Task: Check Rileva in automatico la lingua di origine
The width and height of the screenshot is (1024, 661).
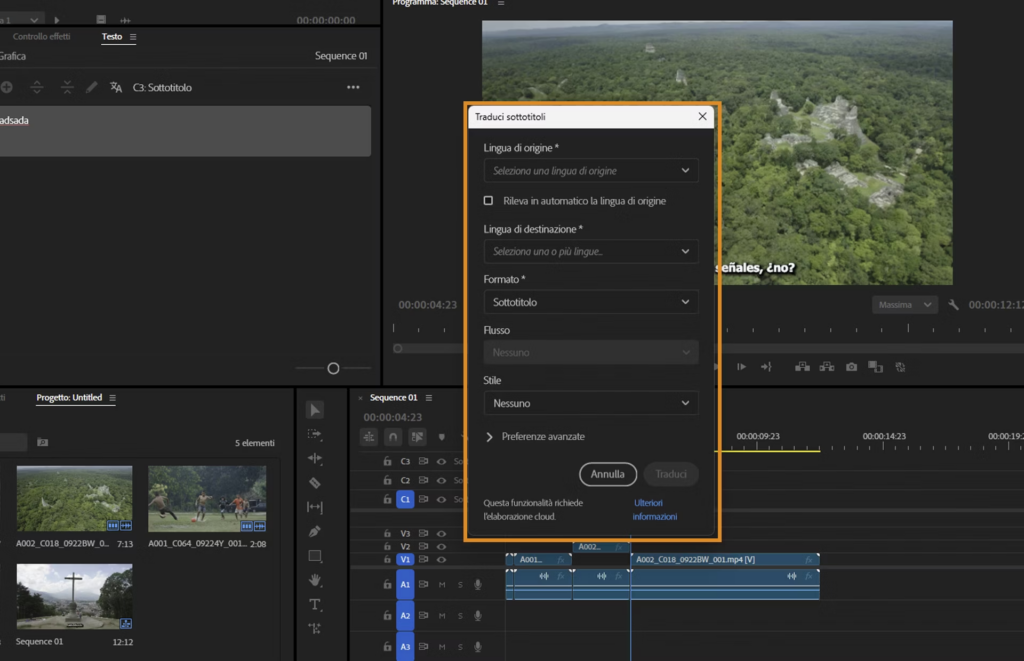Action: [488, 201]
